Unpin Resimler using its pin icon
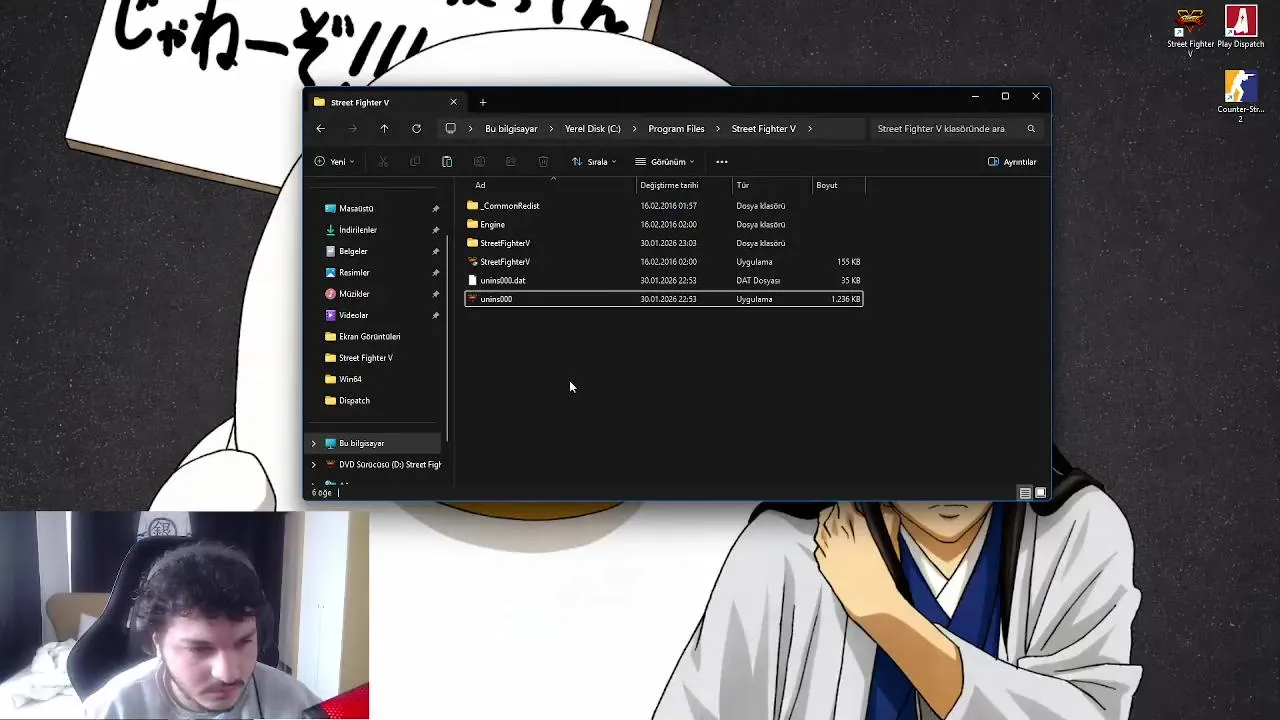Image resolution: width=1280 pixels, height=720 pixels. pyautogui.click(x=435, y=273)
